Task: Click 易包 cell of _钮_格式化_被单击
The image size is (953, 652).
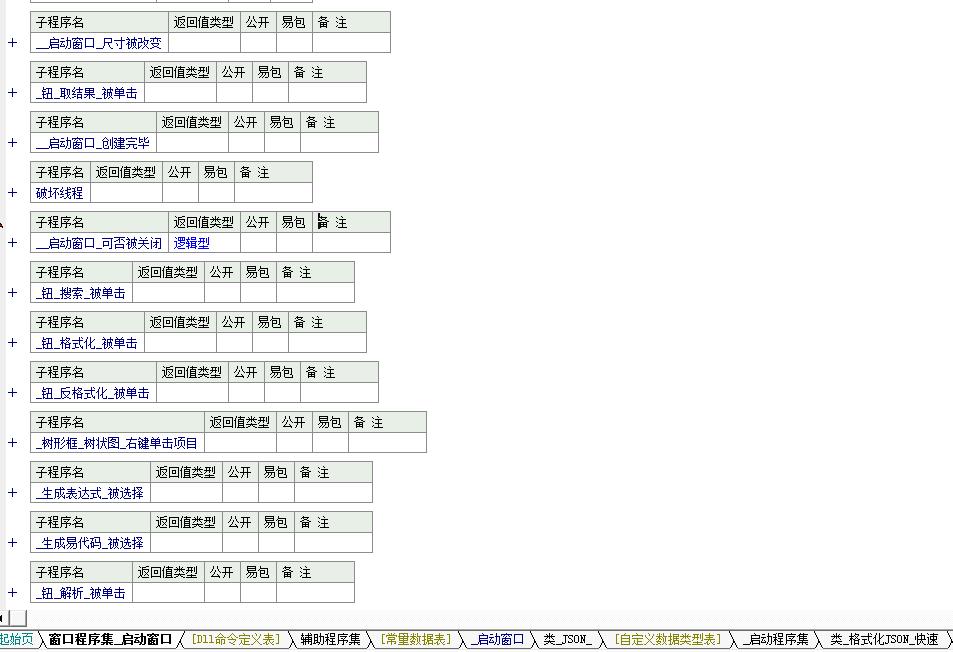Action: click(x=270, y=343)
